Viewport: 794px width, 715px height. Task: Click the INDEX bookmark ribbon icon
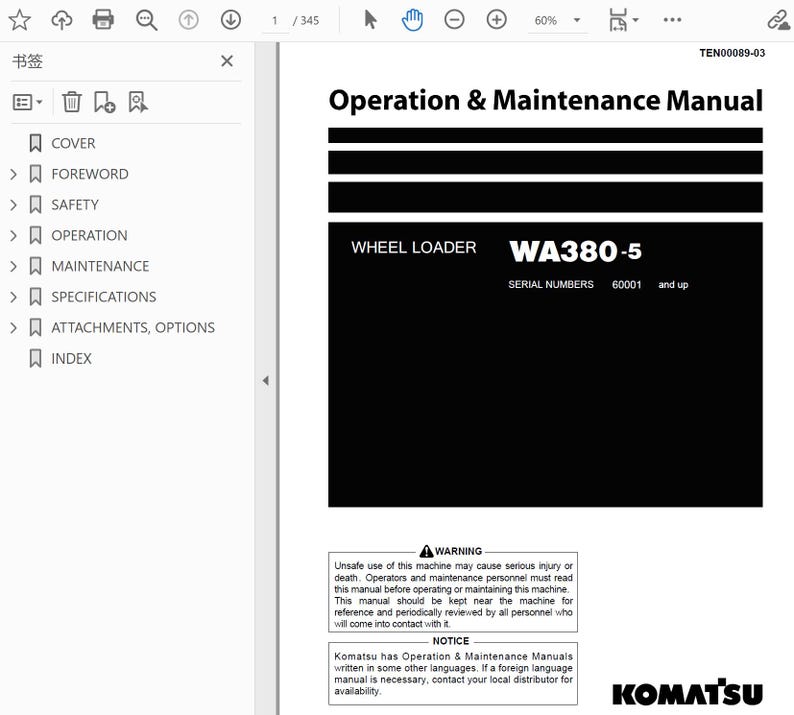tap(35, 359)
